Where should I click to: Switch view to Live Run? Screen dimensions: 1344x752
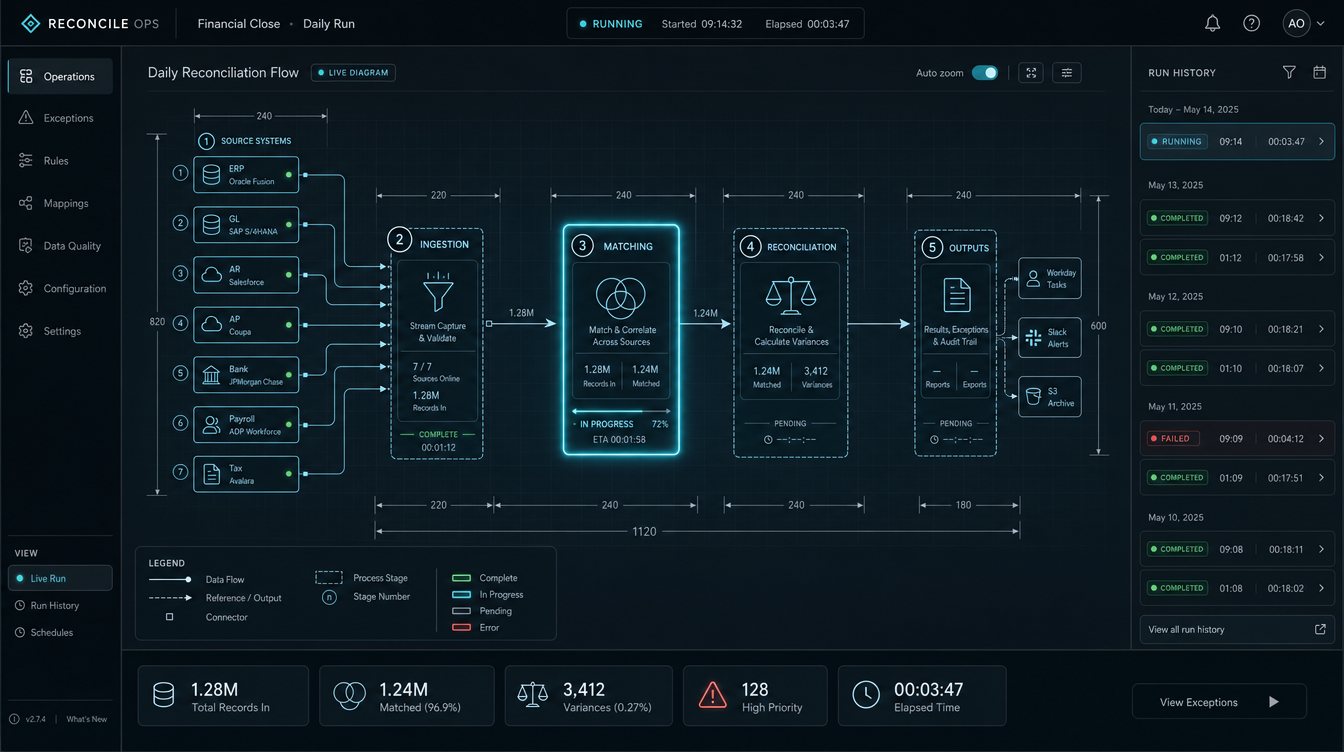(60, 578)
